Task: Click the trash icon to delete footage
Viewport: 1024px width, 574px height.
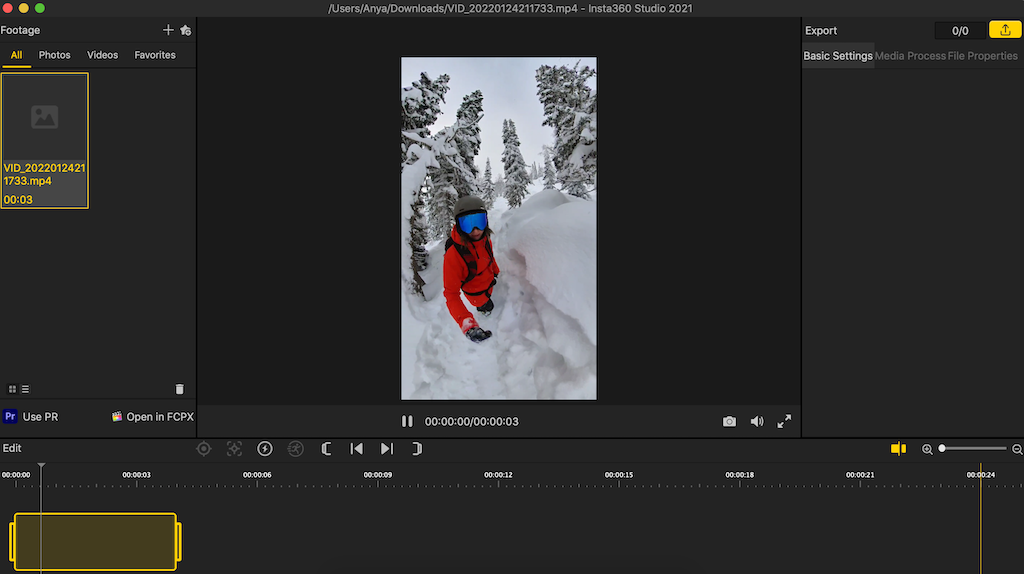Action: click(x=180, y=389)
